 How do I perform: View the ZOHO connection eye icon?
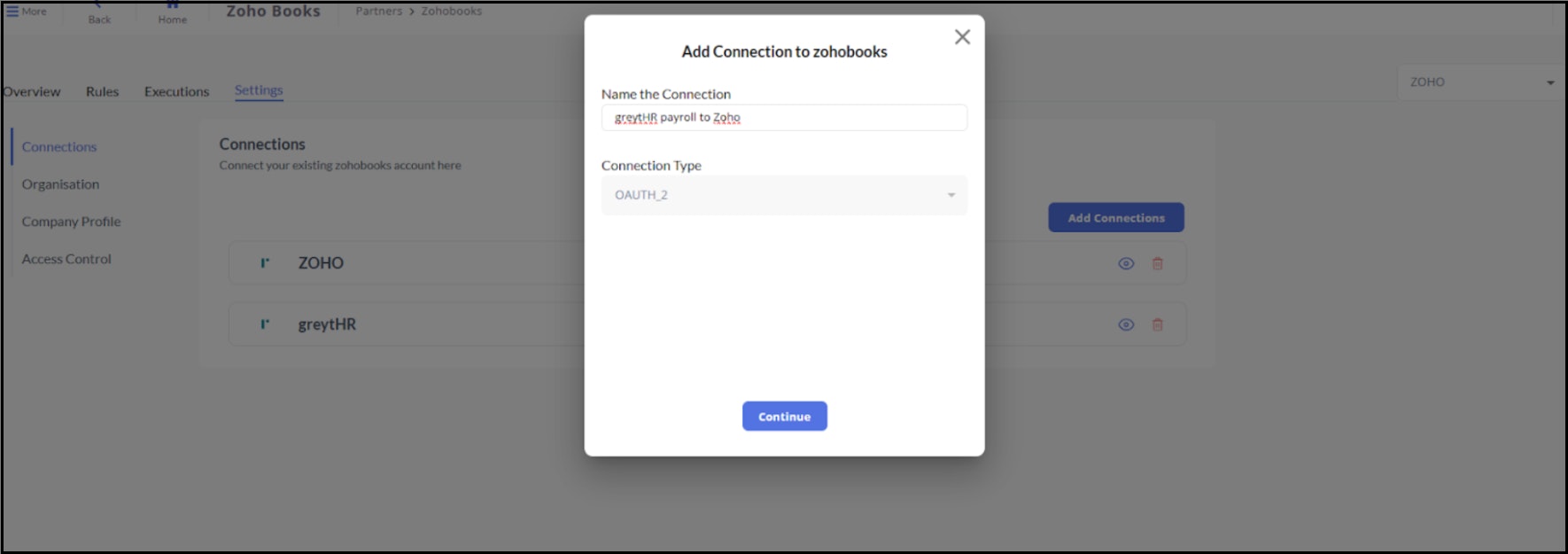[x=1126, y=263]
